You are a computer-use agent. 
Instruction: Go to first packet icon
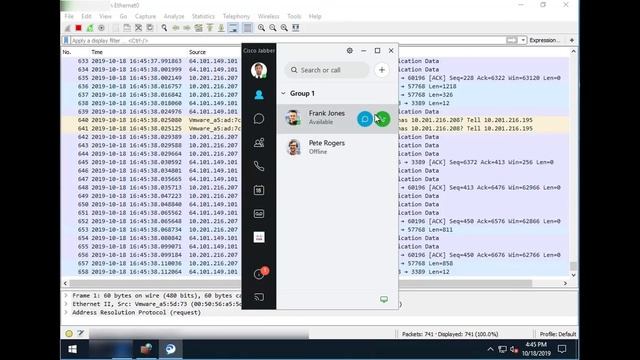(x=210, y=28)
